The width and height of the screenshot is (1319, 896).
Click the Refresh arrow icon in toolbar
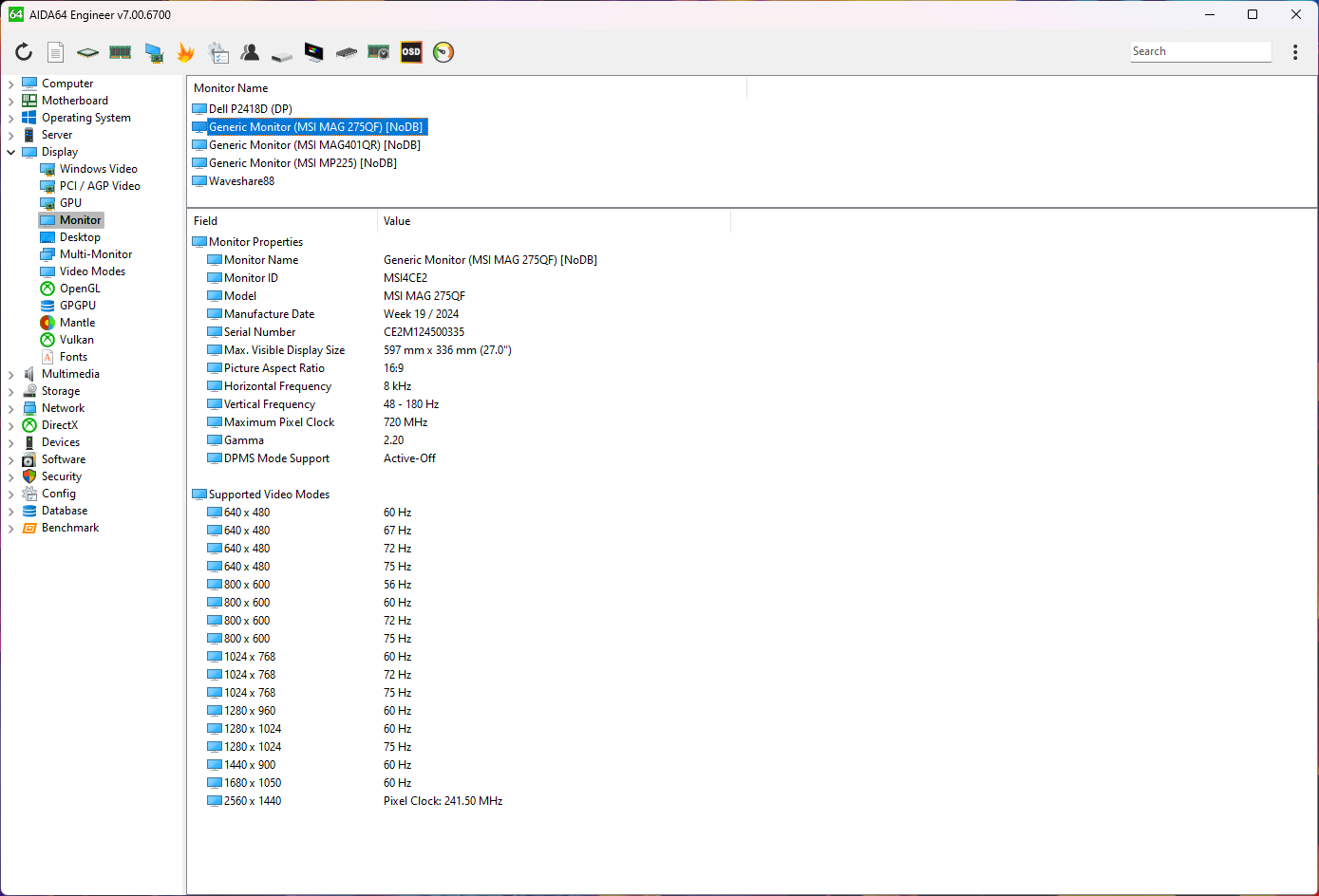point(24,52)
